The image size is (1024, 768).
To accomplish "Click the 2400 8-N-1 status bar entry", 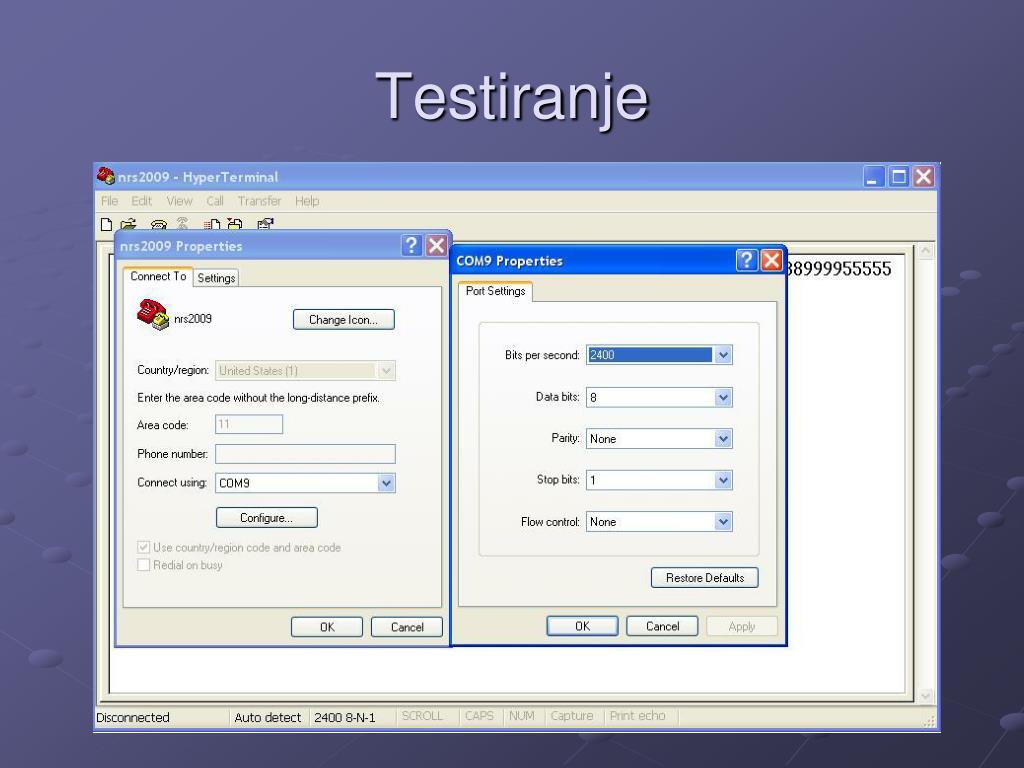I will tap(345, 717).
